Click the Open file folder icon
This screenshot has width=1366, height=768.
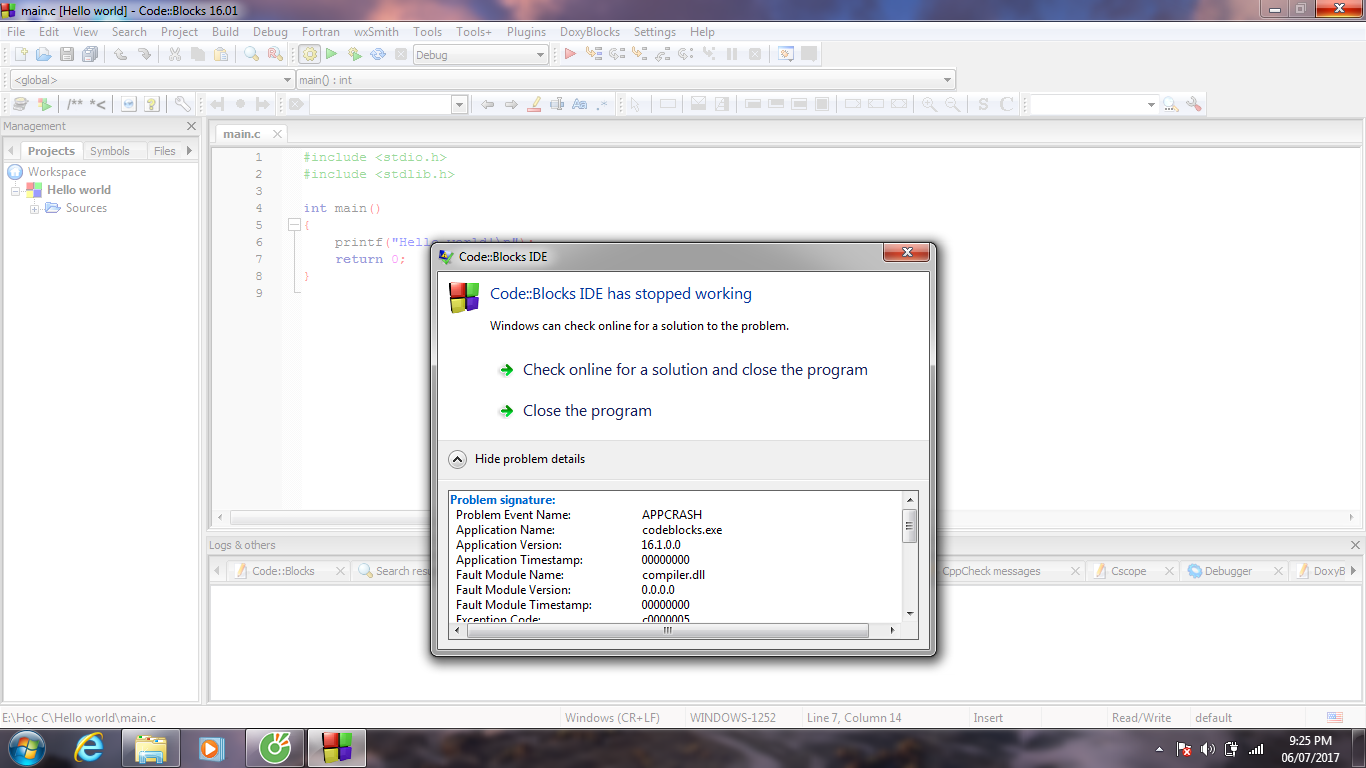click(43, 54)
